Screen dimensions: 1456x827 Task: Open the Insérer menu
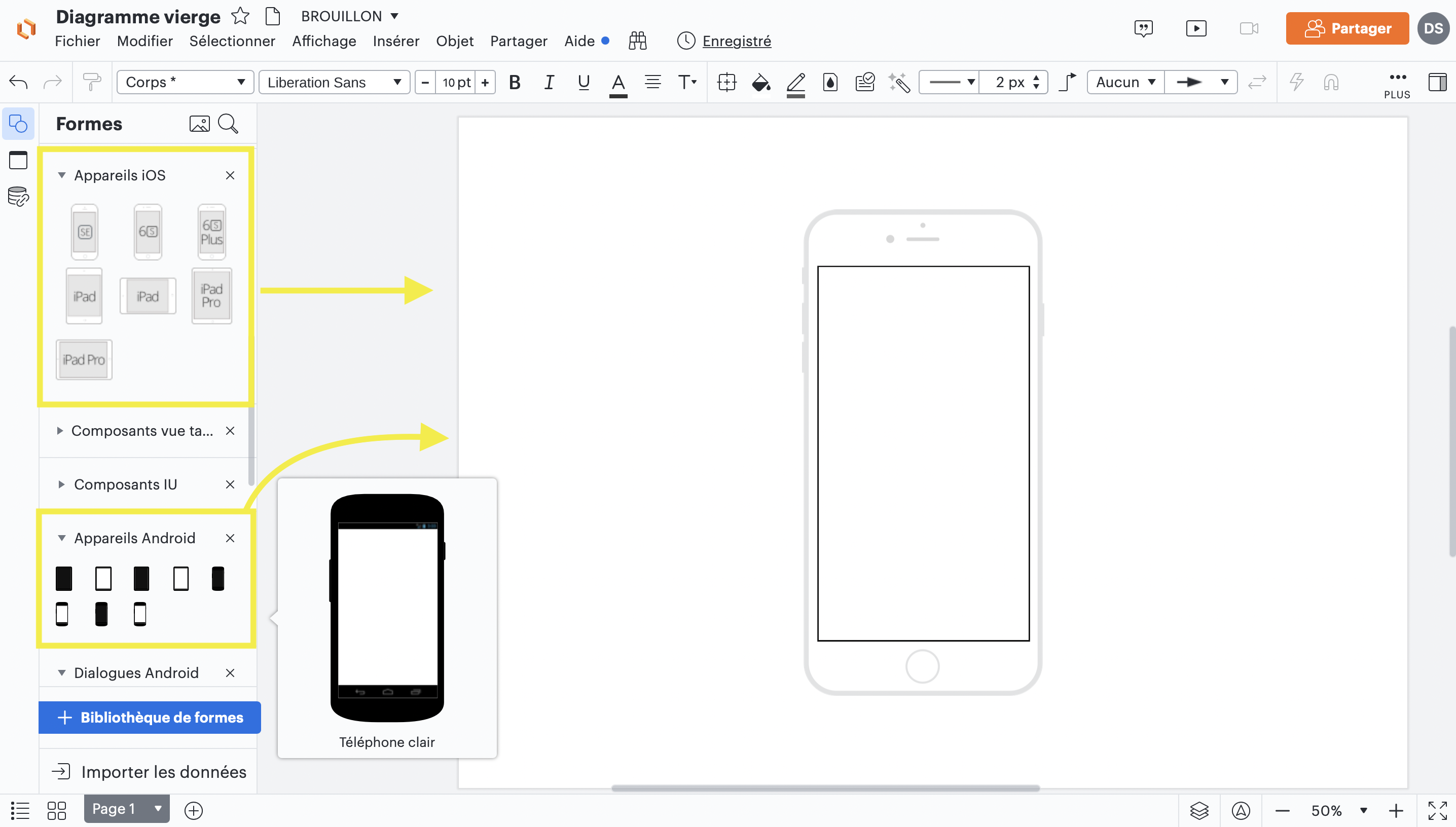click(x=396, y=41)
